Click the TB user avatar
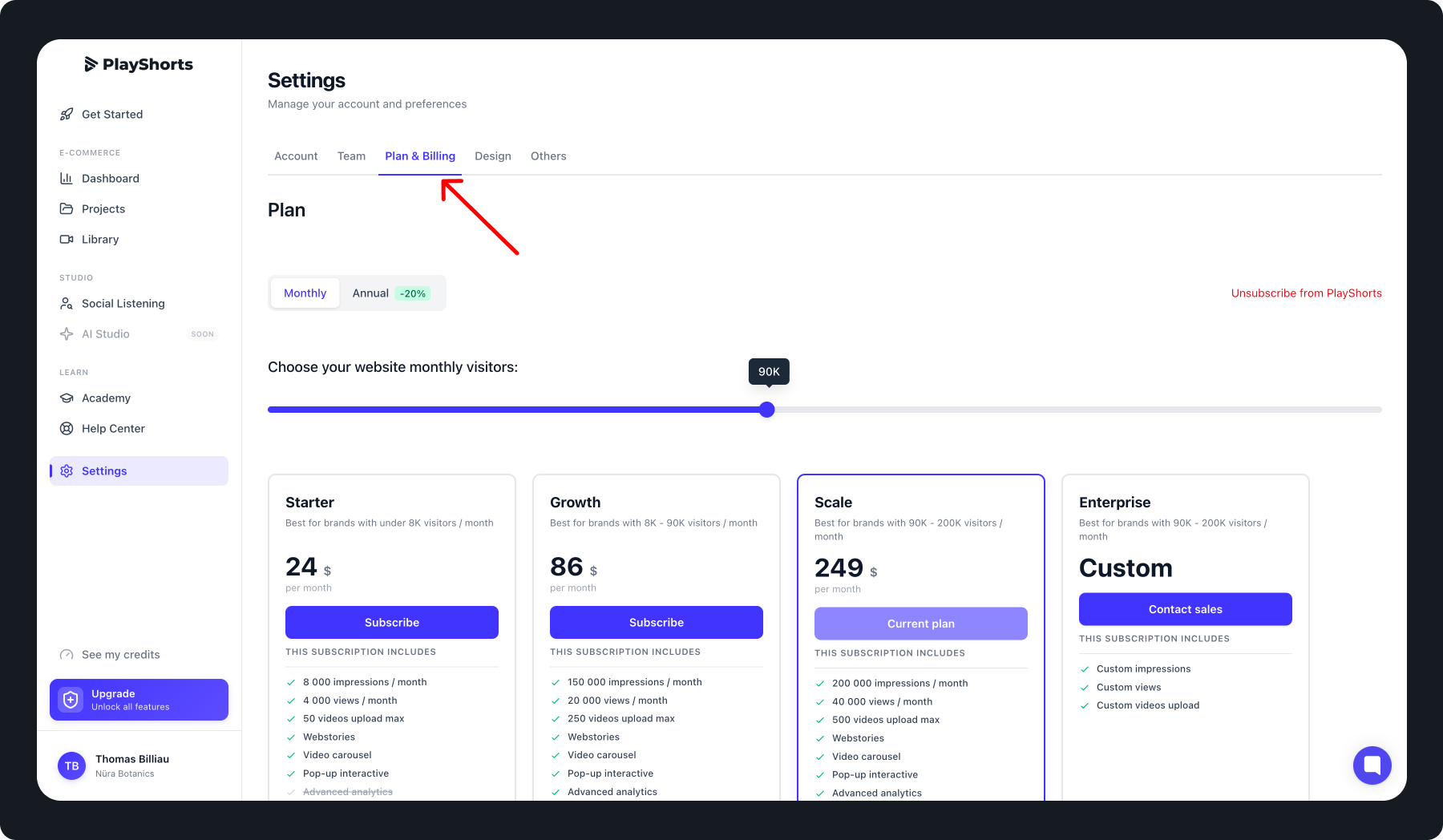Viewport: 1443px width, 840px height. (x=72, y=766)
